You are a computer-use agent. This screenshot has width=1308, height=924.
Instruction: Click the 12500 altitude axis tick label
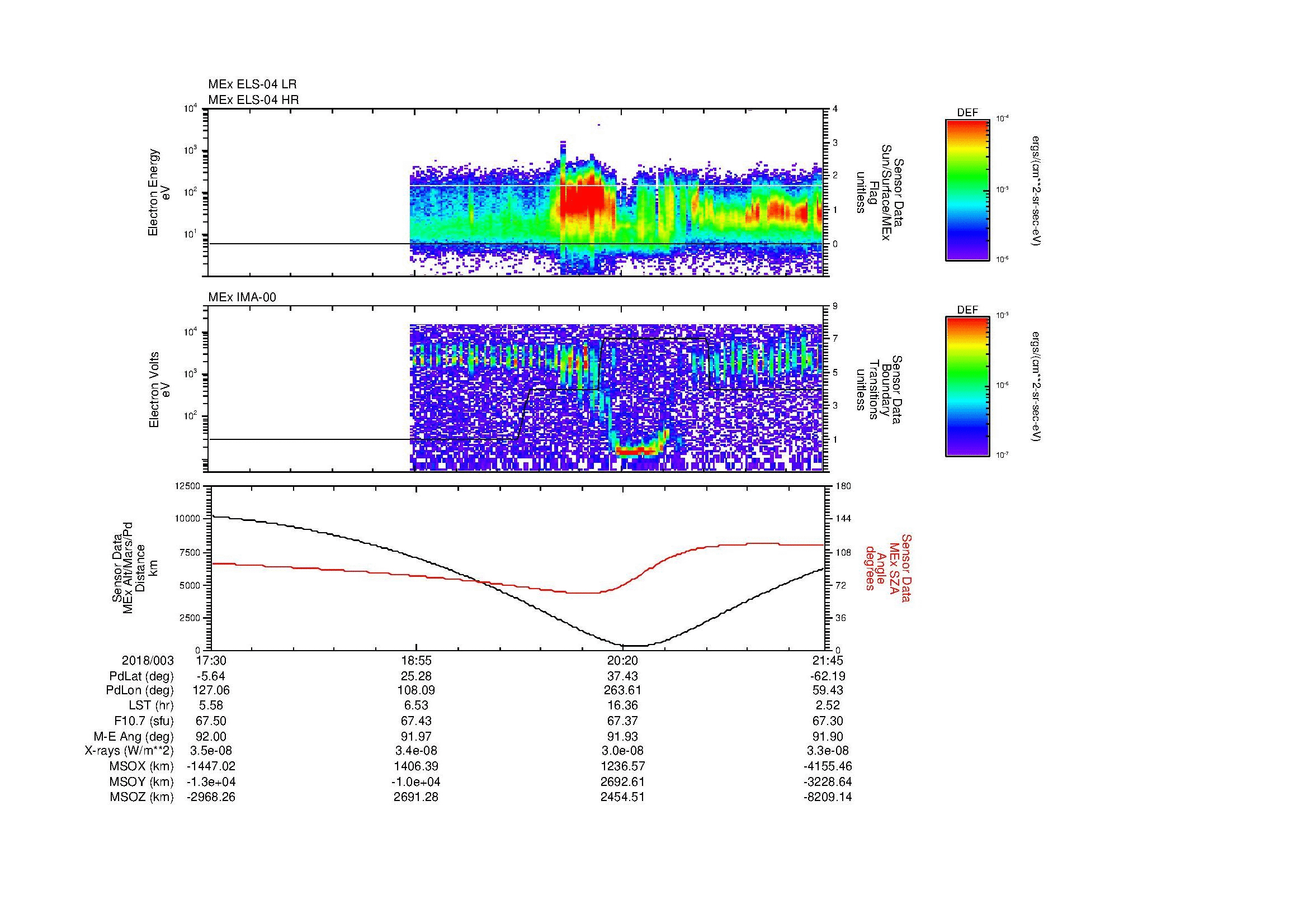[187, 486]
